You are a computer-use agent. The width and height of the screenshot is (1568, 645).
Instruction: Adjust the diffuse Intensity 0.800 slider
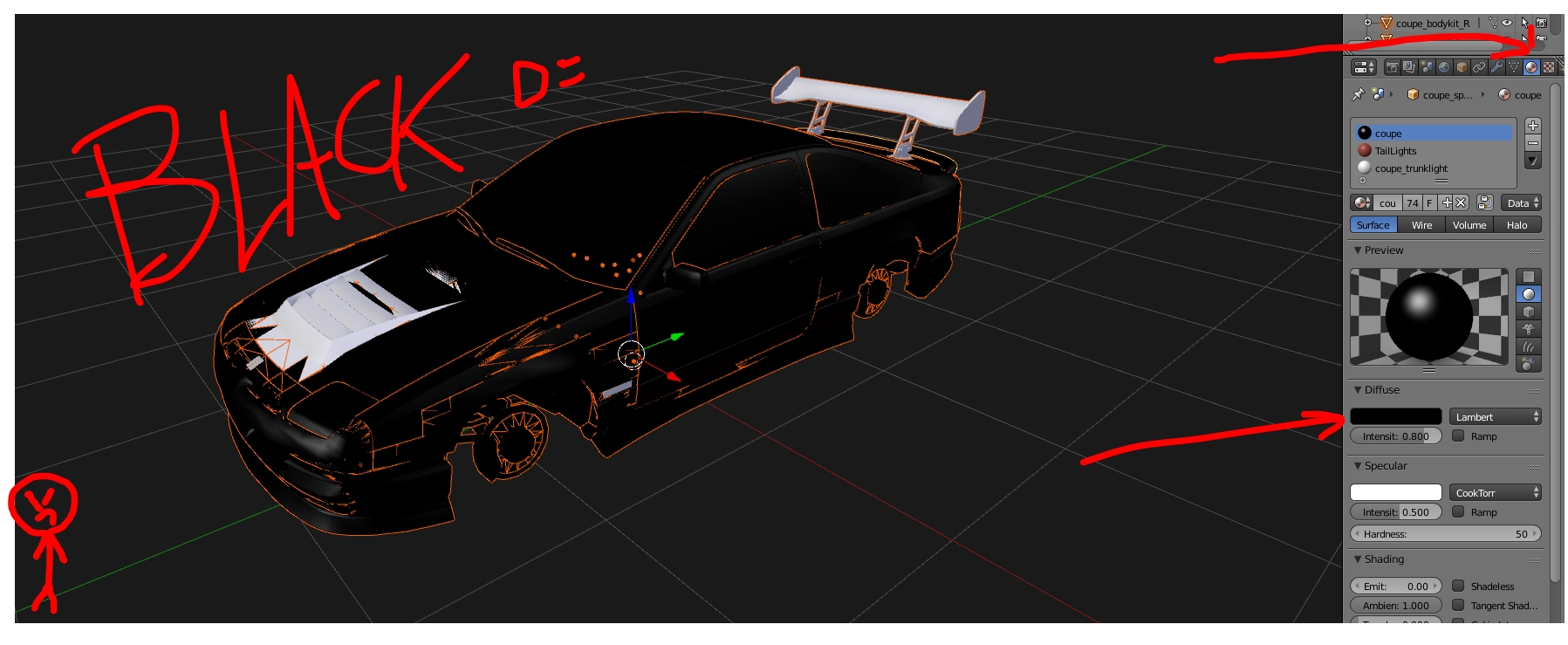(1396, 436)
